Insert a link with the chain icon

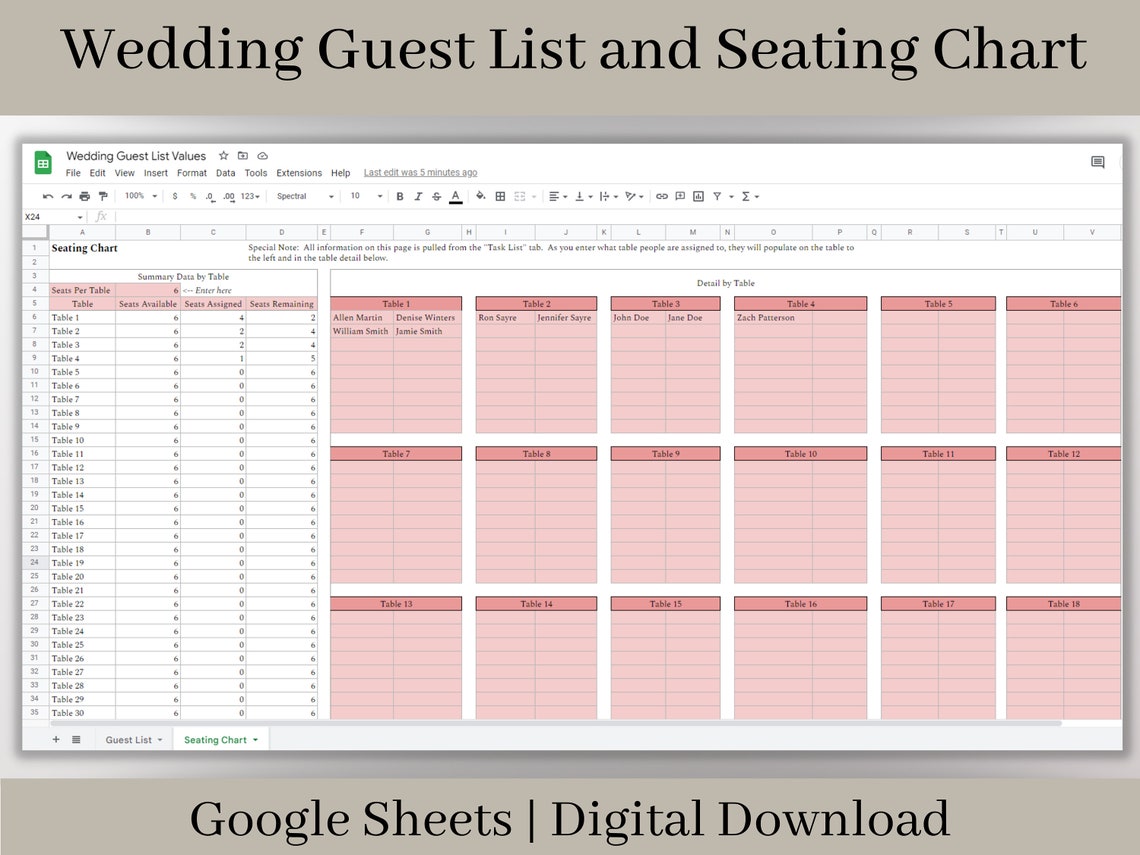pyautogui.click(x=661, y=196)
